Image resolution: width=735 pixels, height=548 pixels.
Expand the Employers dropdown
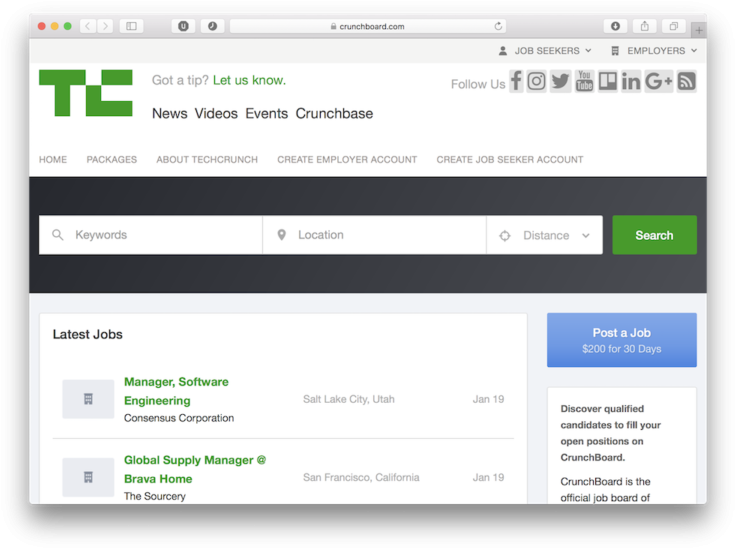pos(654,51)
